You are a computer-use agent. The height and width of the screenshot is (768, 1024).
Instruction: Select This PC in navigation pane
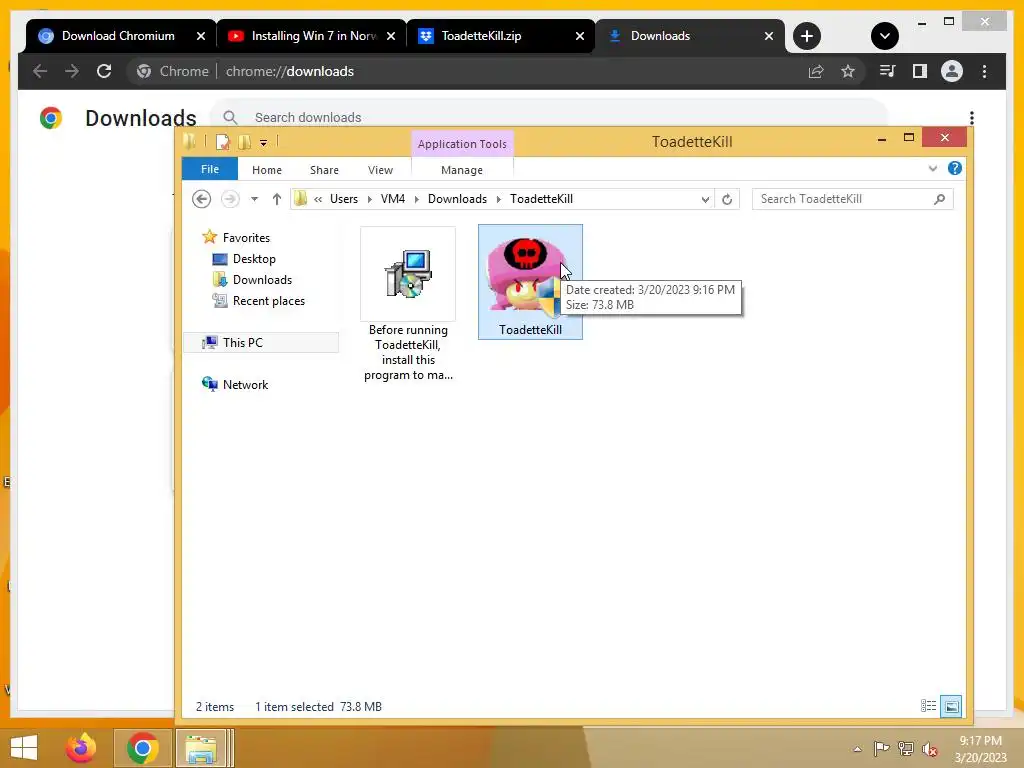(x=261, y=342)
